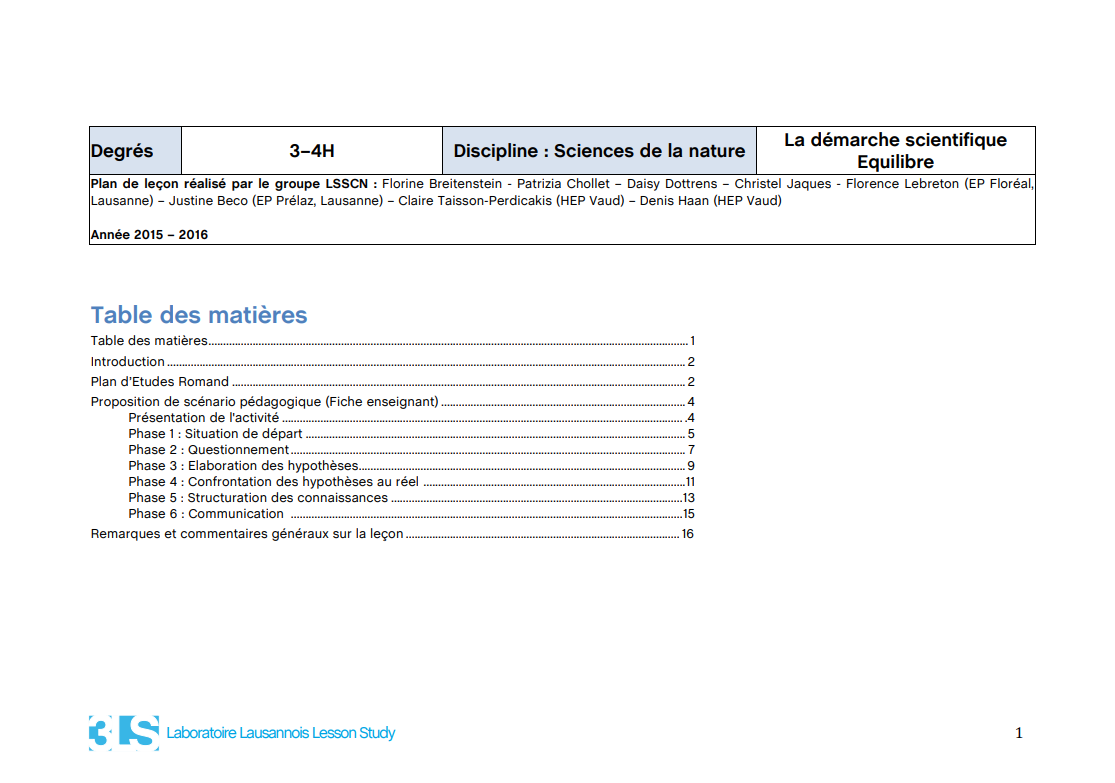Open Proposition de scénario pédagogique entry
The image size is (1115, 783).
tap(264, 402)
